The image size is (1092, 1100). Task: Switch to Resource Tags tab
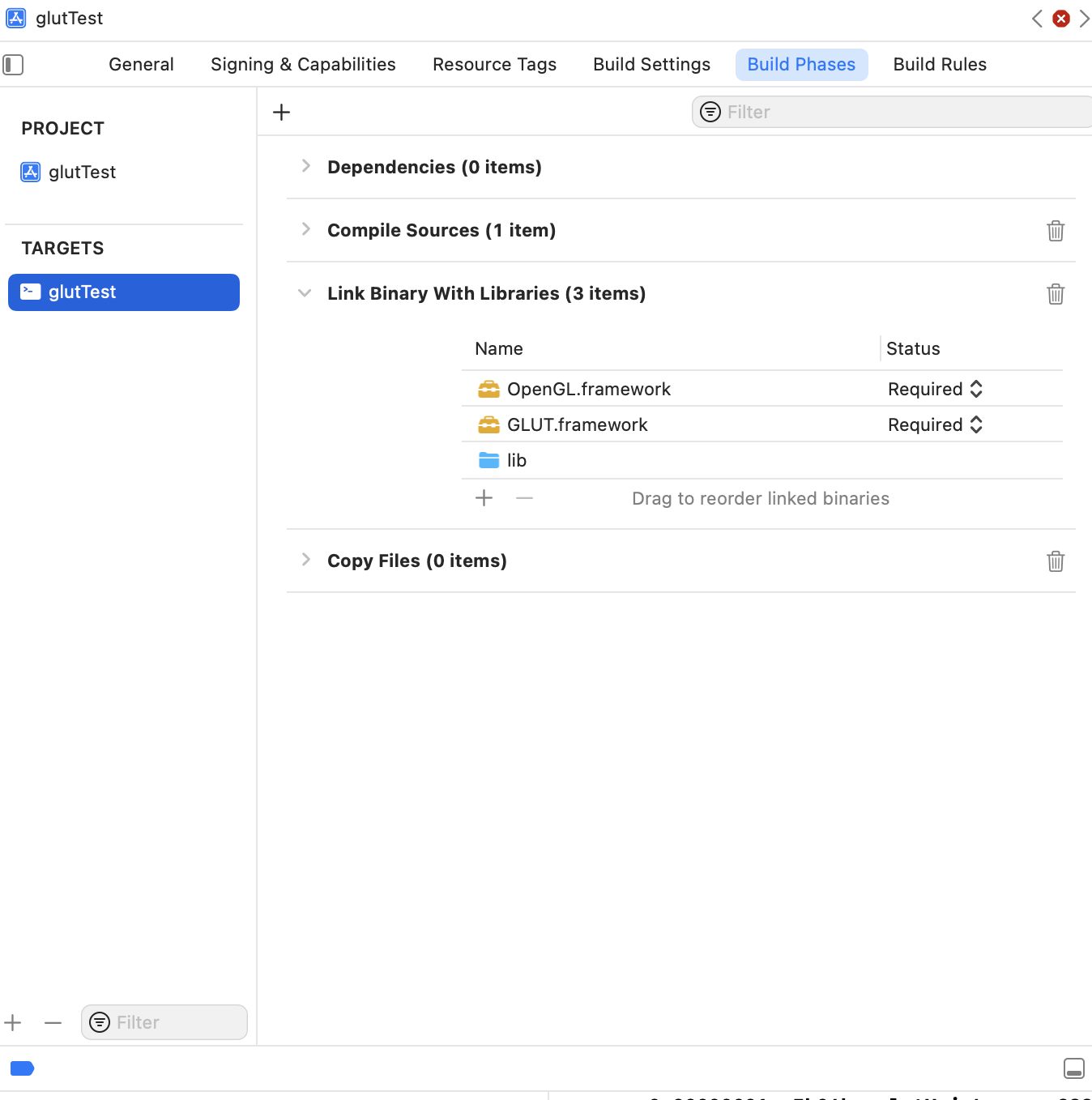coord(494,64)
